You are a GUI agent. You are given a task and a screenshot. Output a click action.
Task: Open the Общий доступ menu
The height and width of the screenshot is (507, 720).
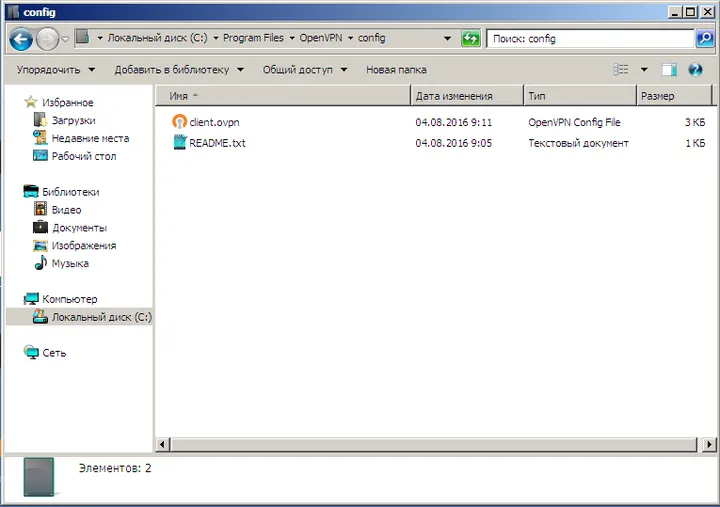click(x=305, y=70)
